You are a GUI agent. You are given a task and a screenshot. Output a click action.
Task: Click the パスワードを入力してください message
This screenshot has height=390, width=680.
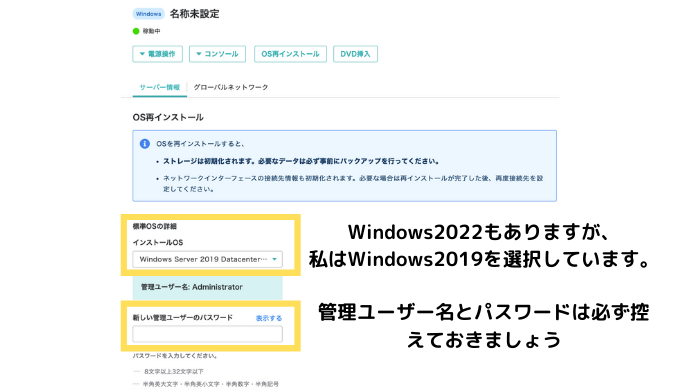[x=175, y=356]
